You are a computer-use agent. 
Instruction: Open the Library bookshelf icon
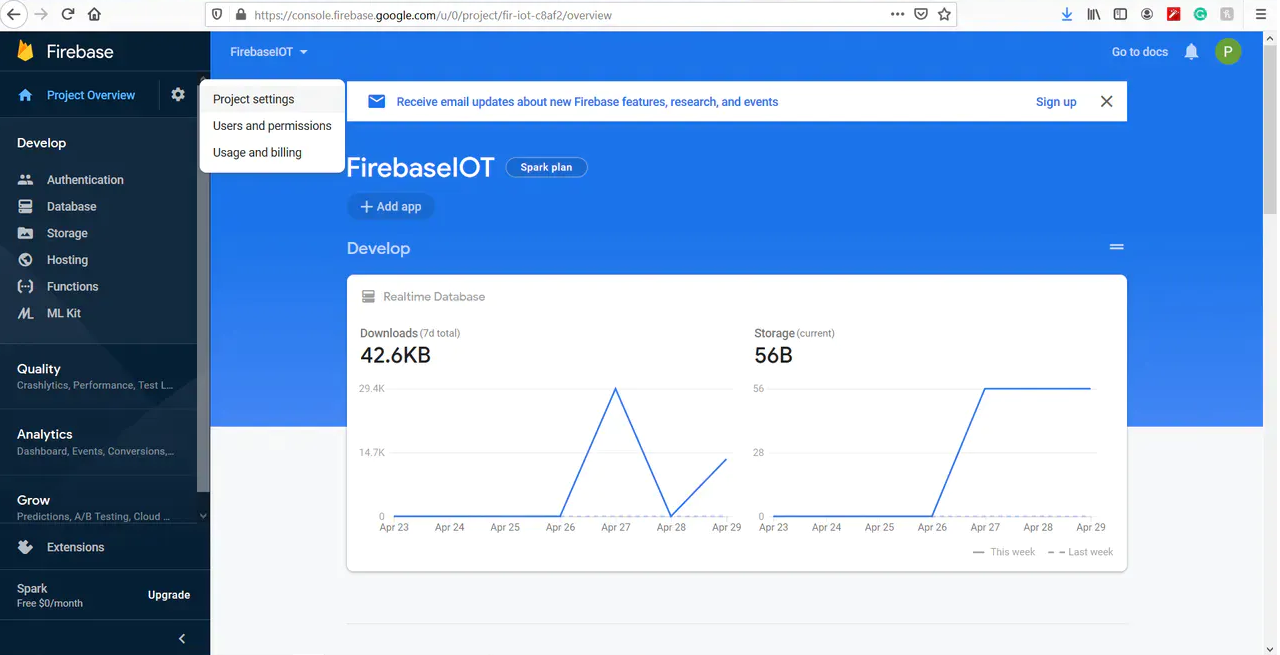point(1094,15)
